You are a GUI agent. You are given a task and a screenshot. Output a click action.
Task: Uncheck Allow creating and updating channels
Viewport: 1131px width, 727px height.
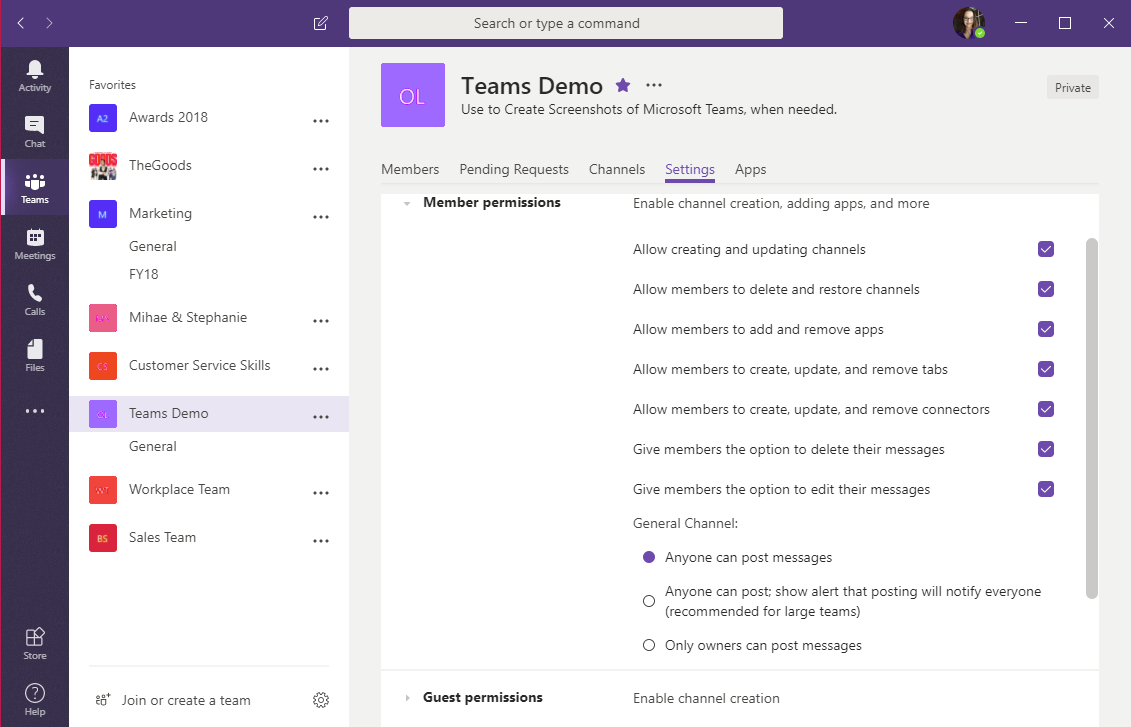pyautogui.click(x=1046, y=249)
